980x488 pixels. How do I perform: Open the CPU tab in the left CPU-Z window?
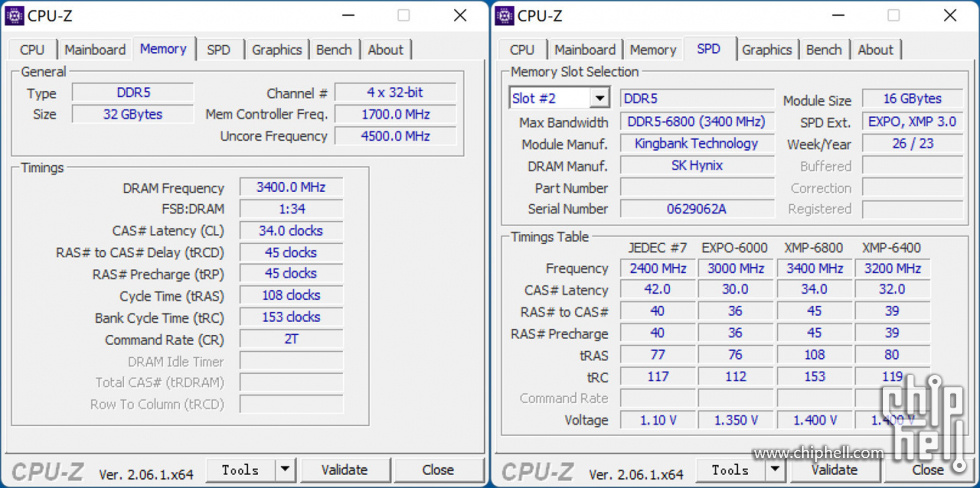click(x=32, y=50)
